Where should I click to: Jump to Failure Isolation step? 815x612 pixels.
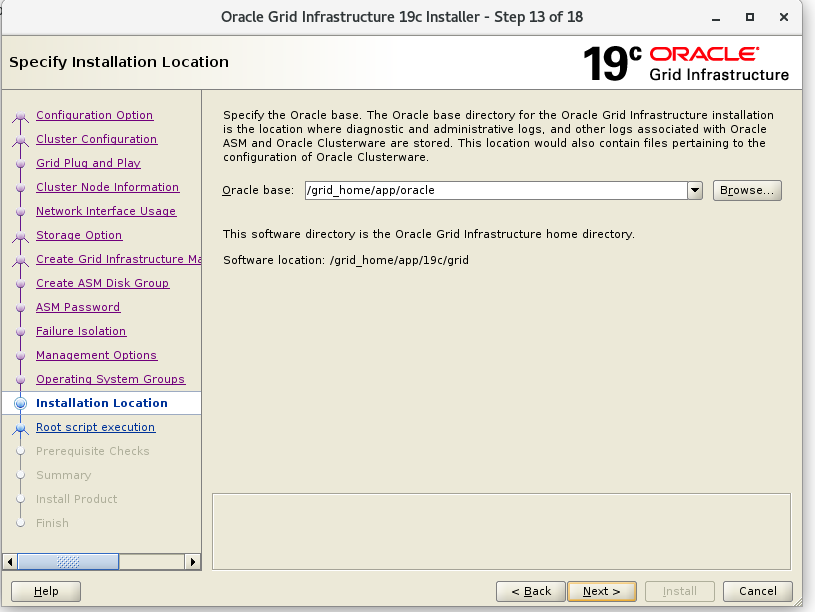coord(81,331)
